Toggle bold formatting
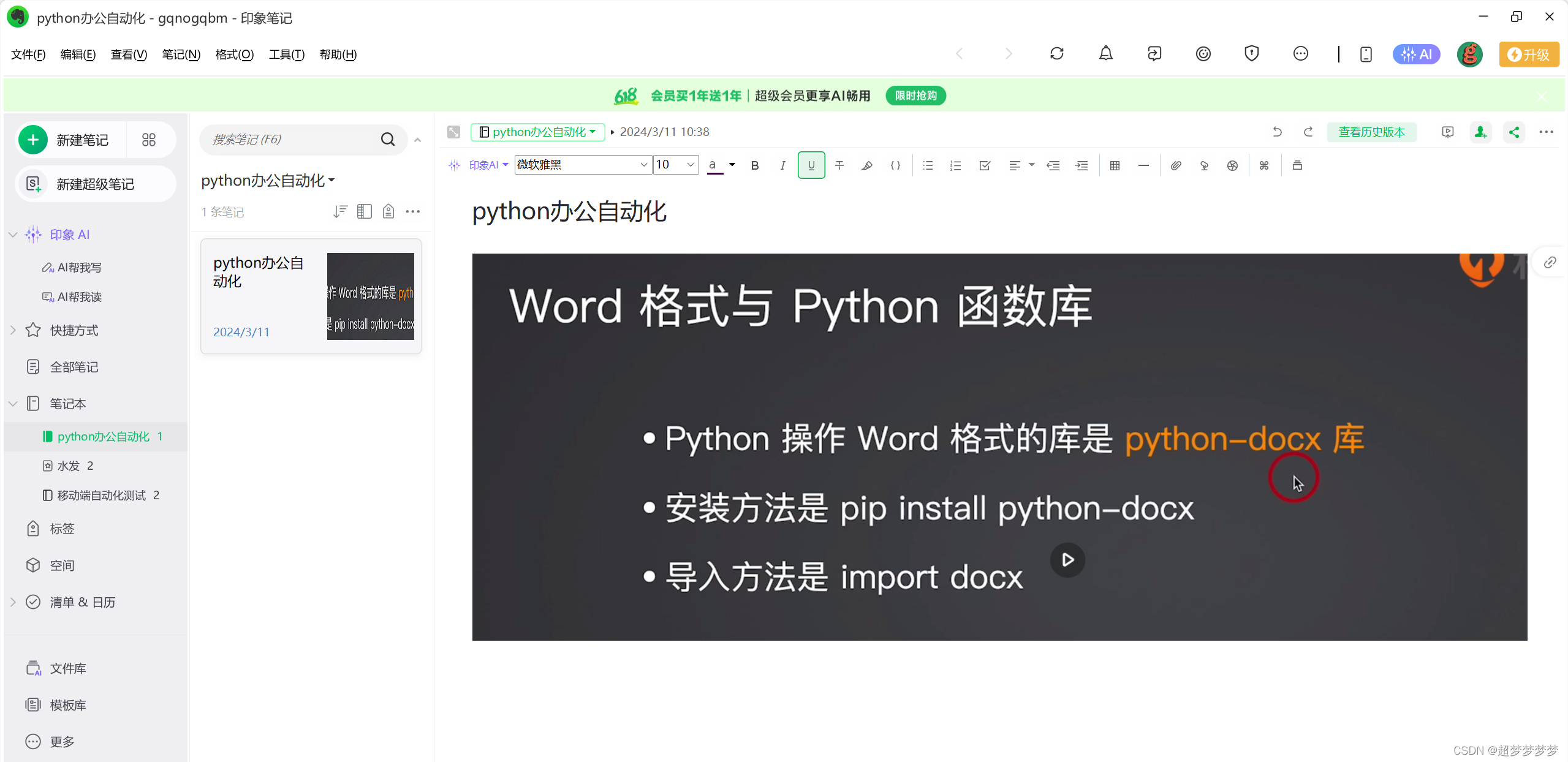Image resolution: width=1568 pixels, height=762 pixels. point(755,165)
